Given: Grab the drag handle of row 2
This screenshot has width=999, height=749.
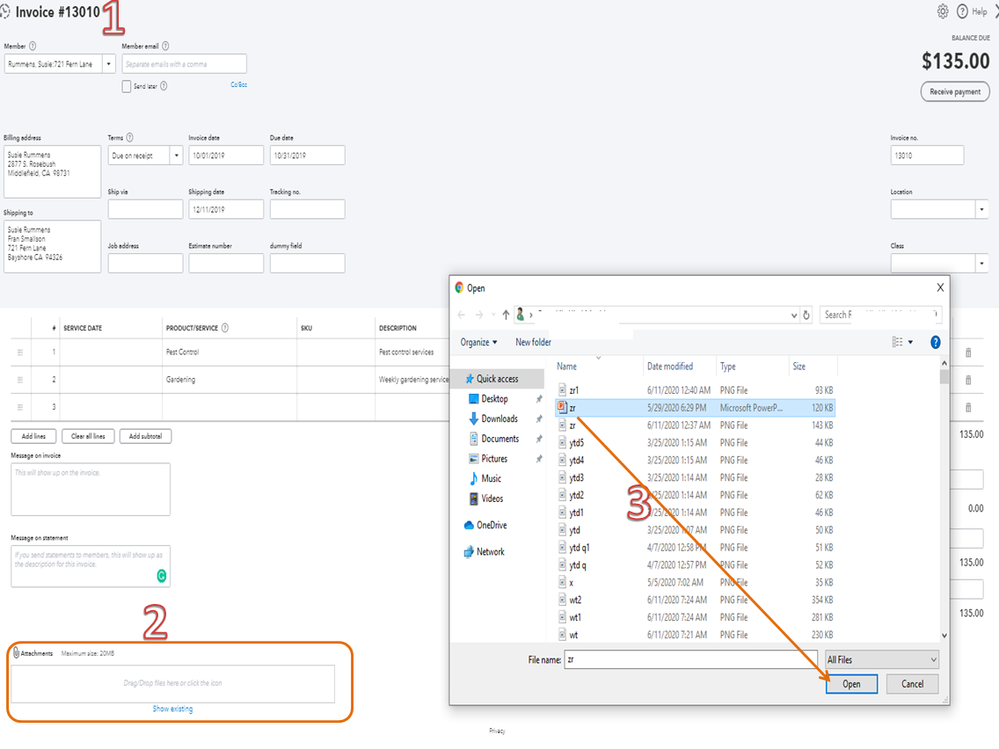Looking at the screenshot, I should coord(20,380).
